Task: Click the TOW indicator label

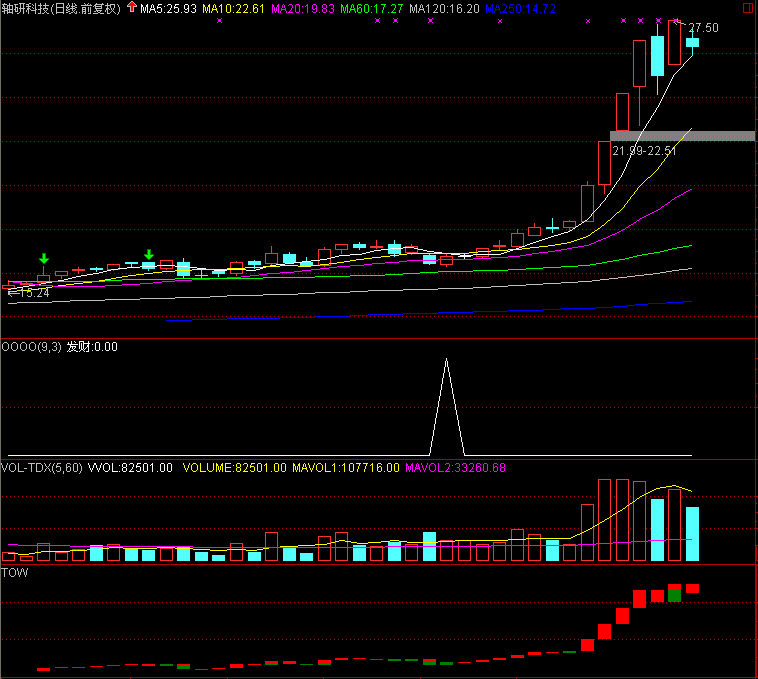Action: point(15,573)
